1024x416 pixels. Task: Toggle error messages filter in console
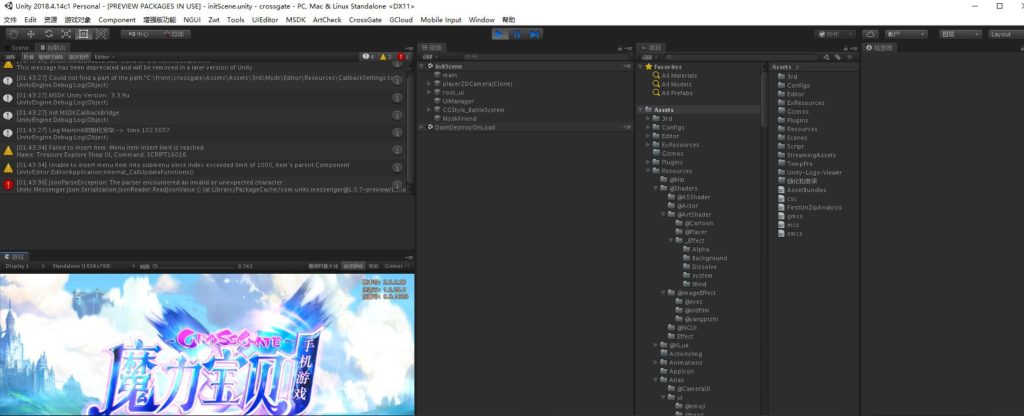click(404, 57)
